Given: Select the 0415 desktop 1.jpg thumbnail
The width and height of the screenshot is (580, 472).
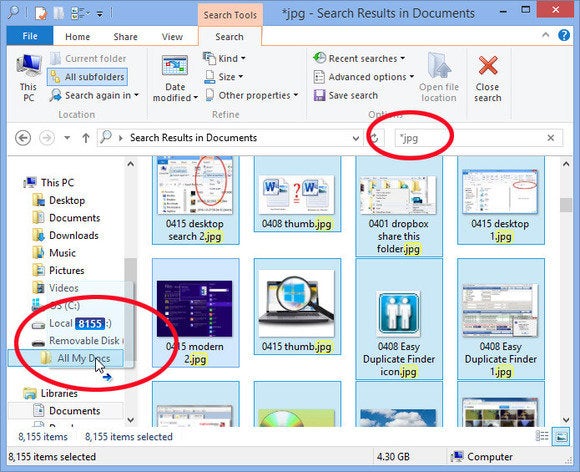Looking at the screenshot, I should (501, 200).
